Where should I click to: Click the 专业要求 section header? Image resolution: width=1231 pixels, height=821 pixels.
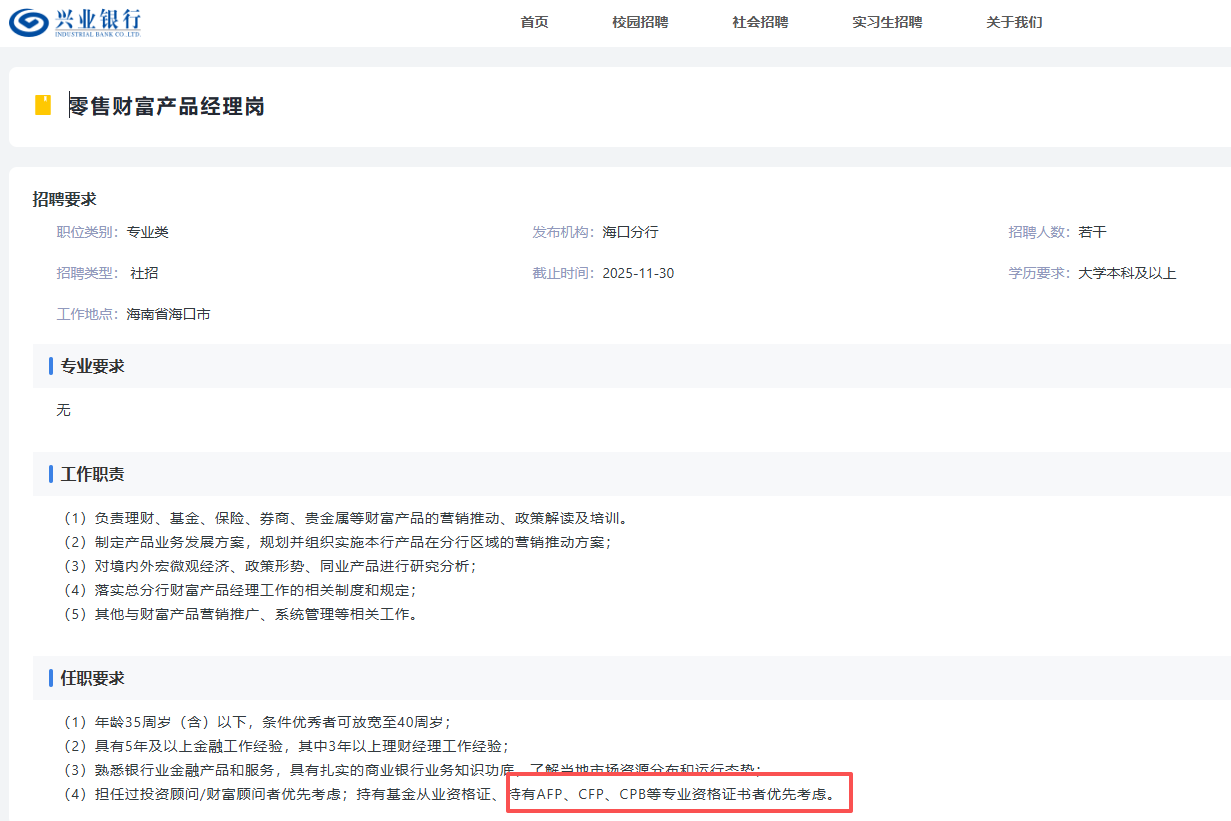tap(92, 366)
